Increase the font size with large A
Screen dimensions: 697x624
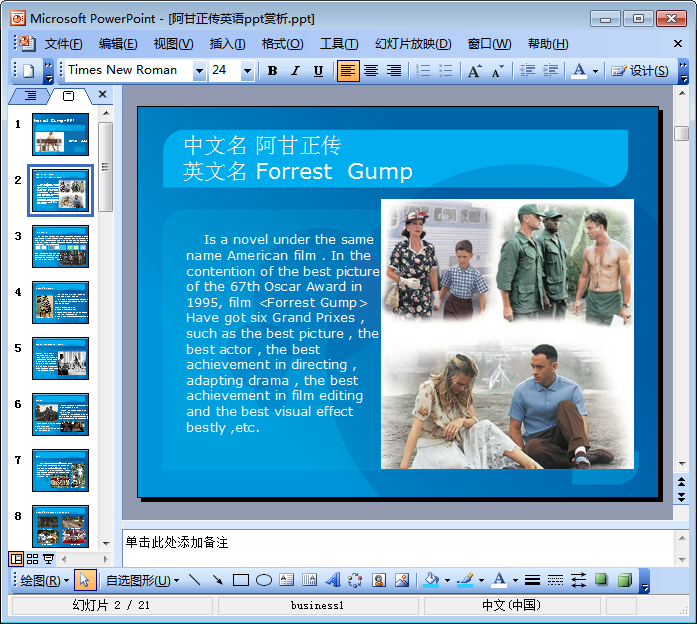click(474, 71)
